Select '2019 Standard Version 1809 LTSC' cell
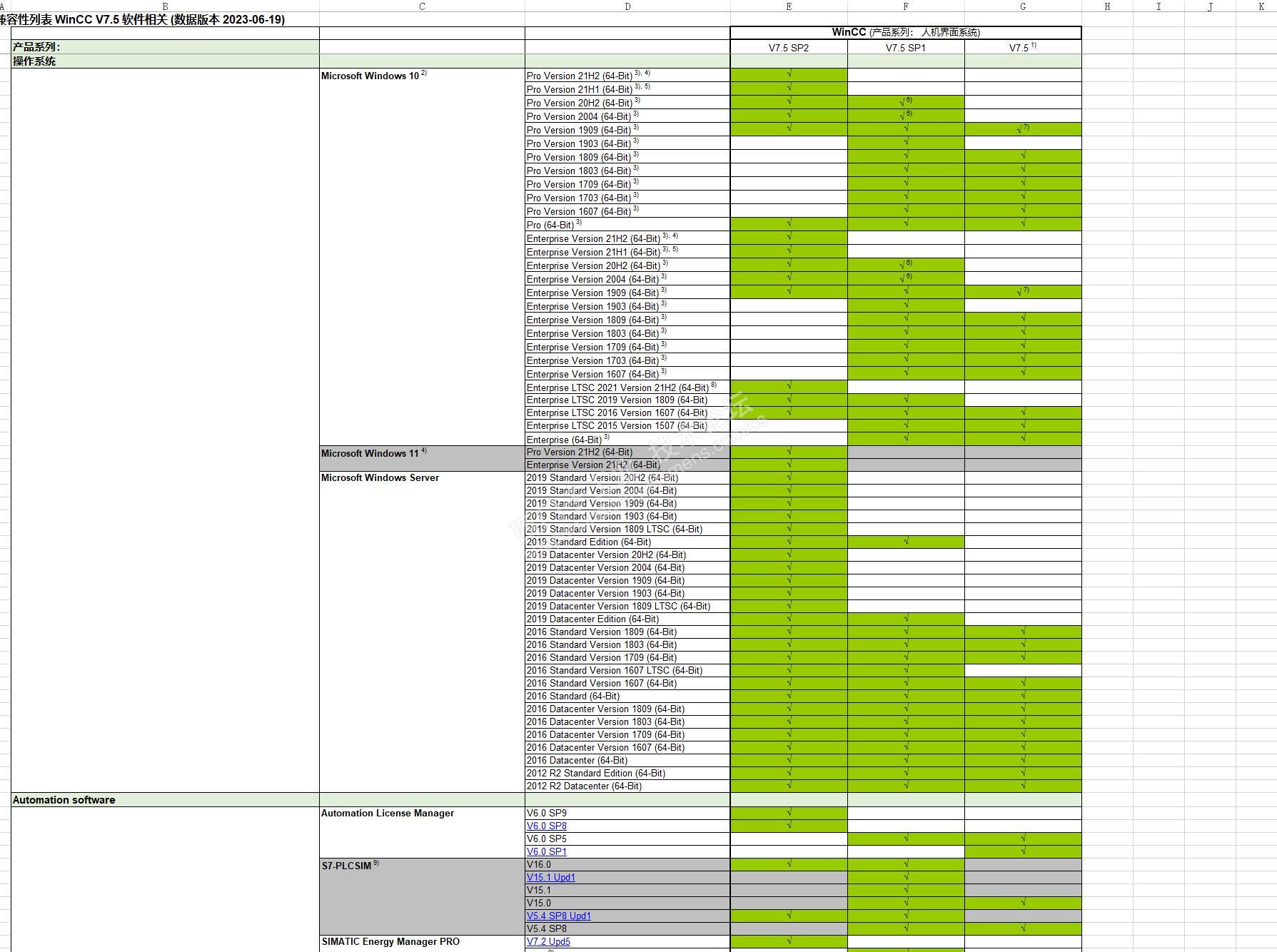 click(627, 530)
